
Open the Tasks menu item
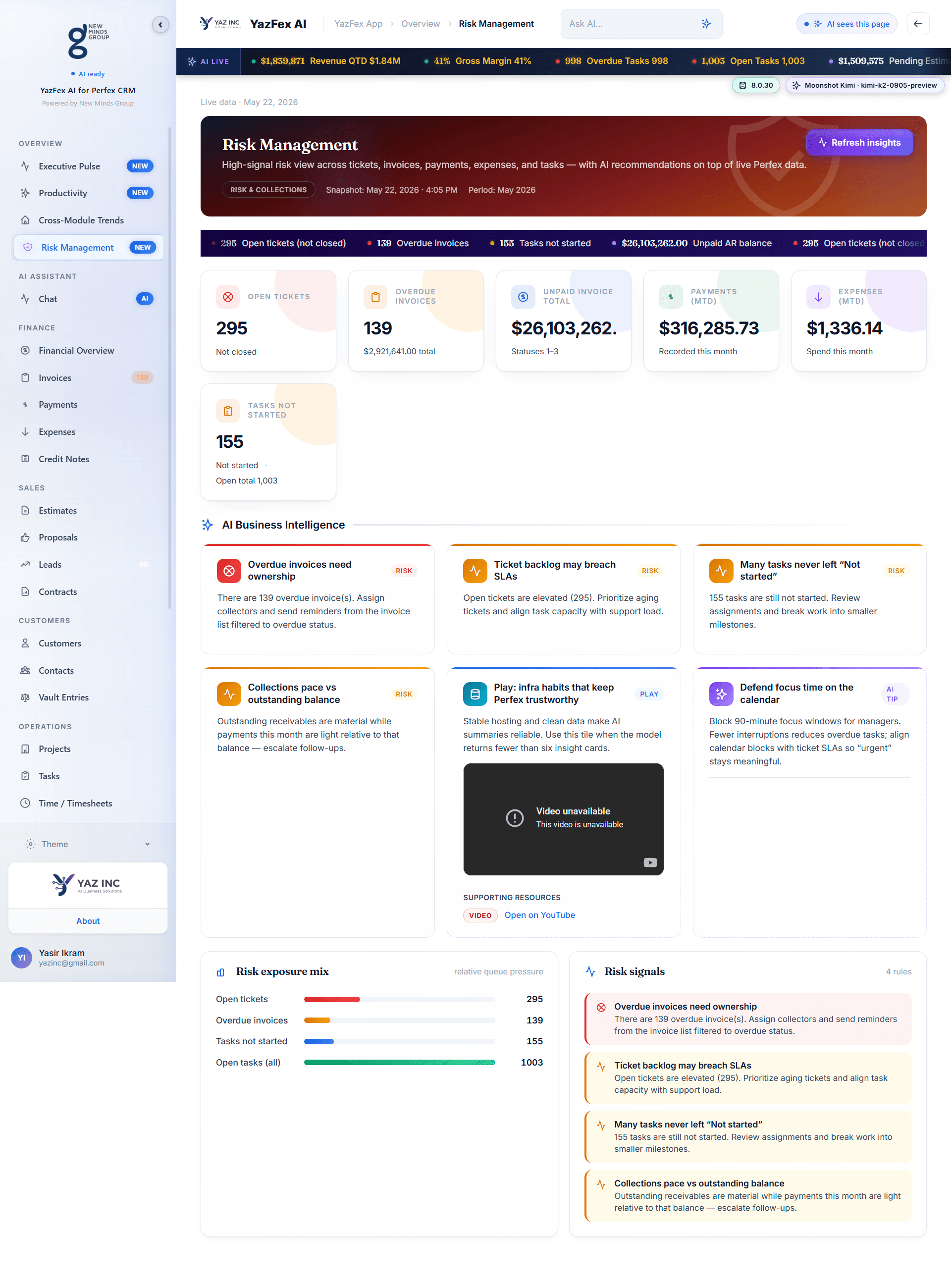pos(88,776)
